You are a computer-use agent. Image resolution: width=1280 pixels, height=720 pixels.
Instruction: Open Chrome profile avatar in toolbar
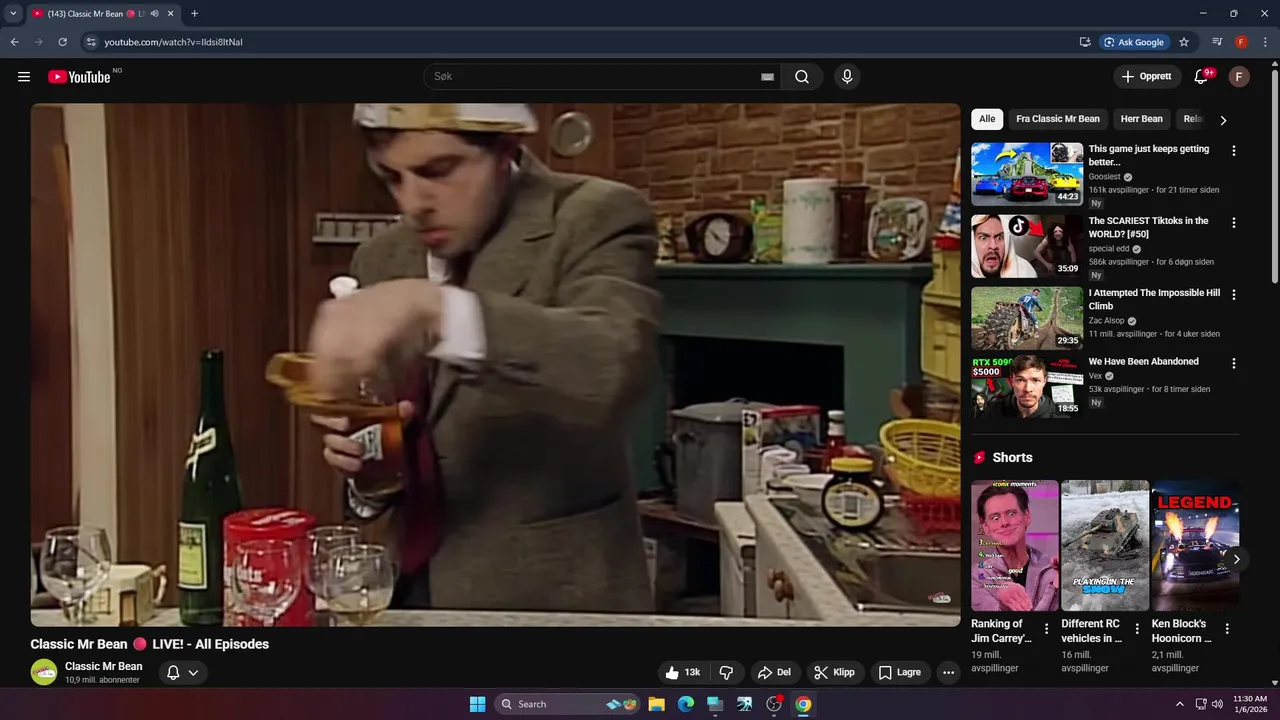point(1241,42)
